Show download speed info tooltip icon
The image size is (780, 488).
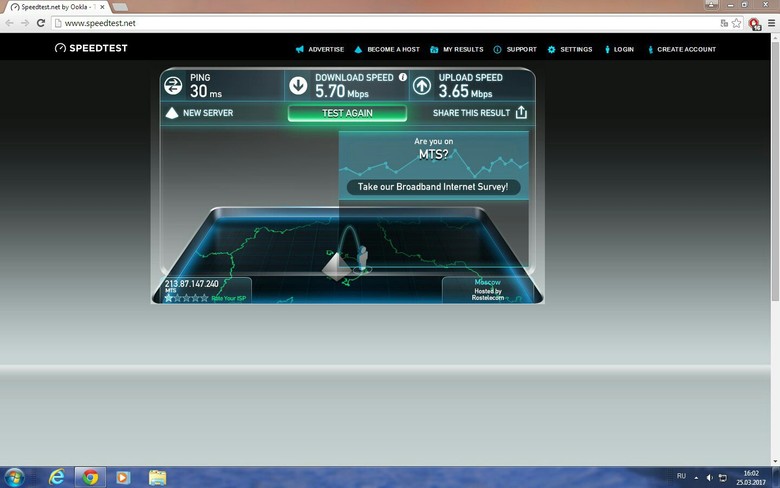coord(402,77)
